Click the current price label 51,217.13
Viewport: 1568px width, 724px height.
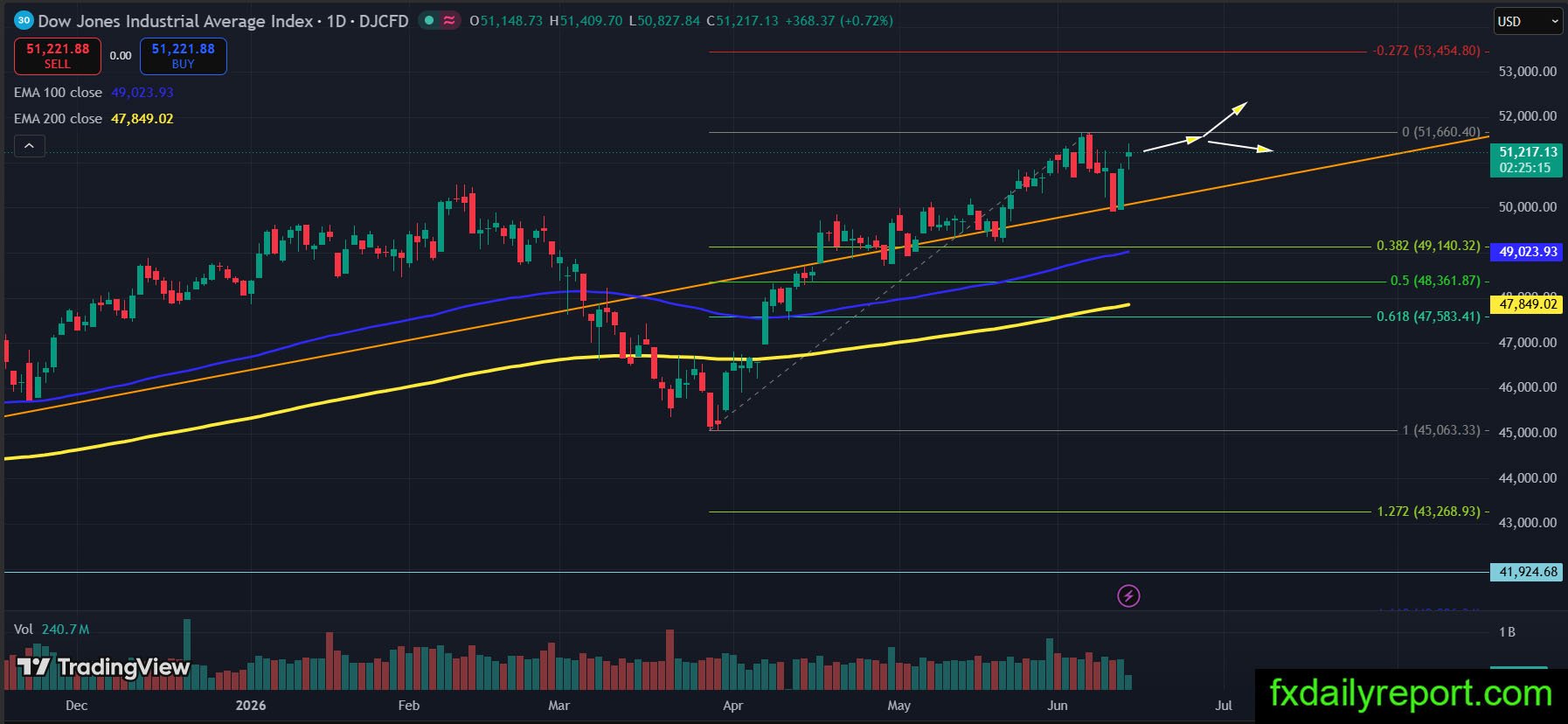click(1527, 152)
